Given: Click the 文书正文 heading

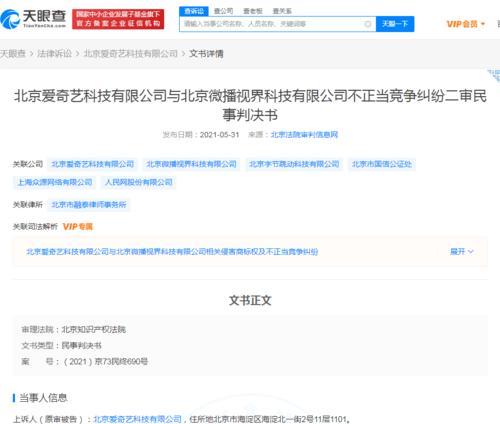Looking at the screenshot, I should [250, 300].
